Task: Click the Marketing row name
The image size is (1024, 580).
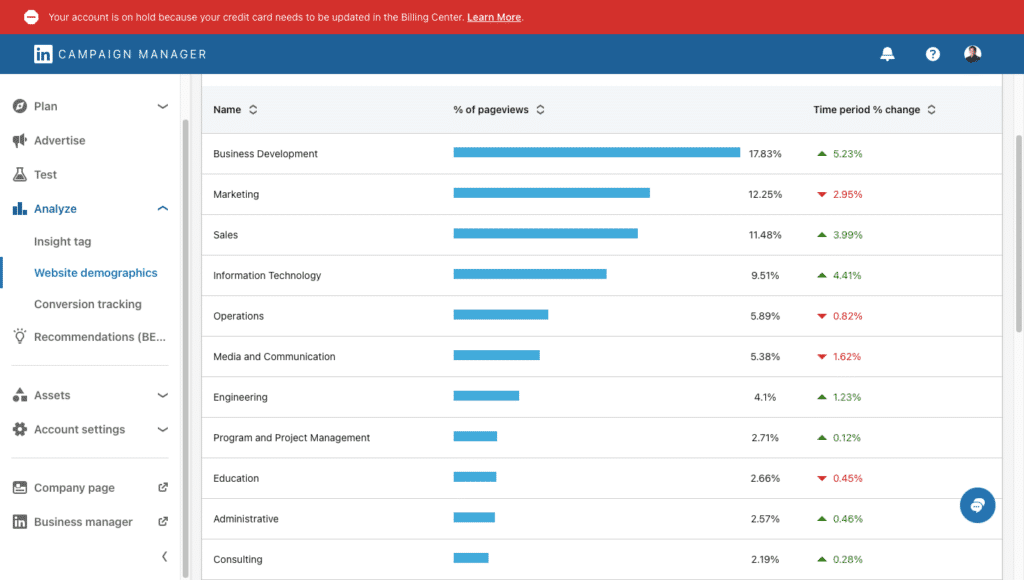Action: 236,195
